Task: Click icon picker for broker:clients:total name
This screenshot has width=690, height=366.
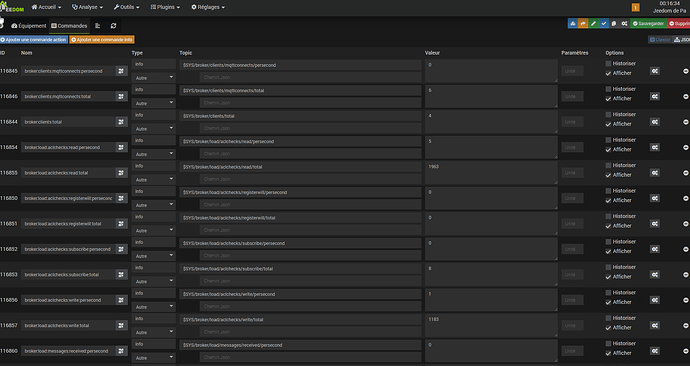Action: 121,122
